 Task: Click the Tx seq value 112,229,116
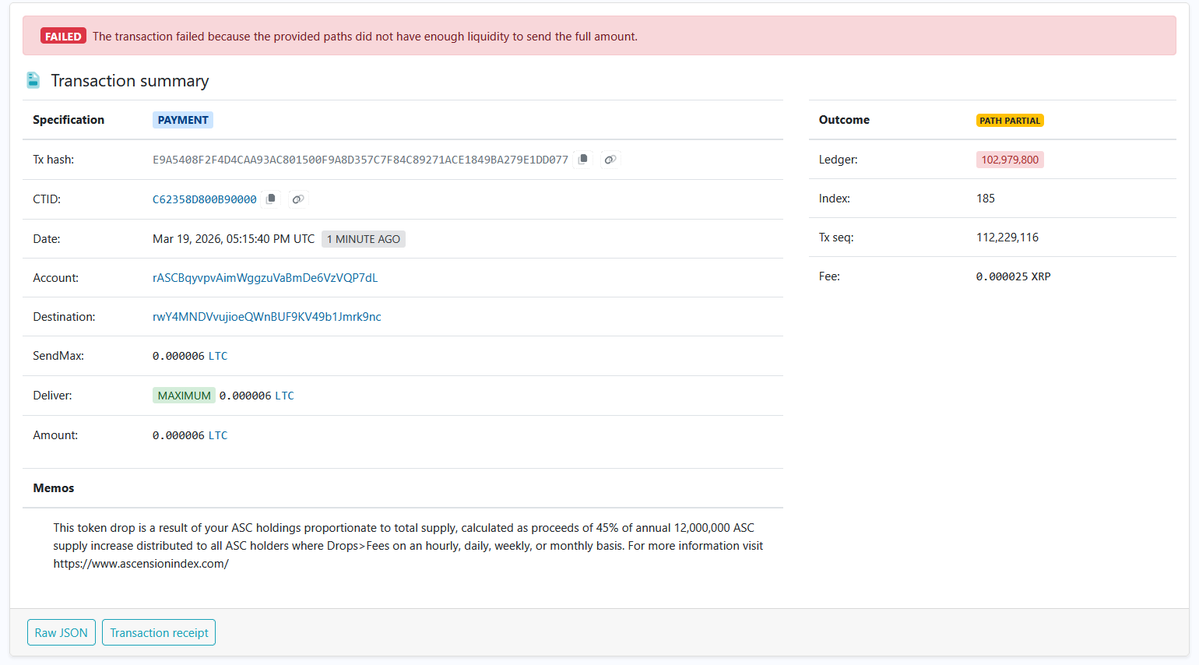coord(1007,238)
